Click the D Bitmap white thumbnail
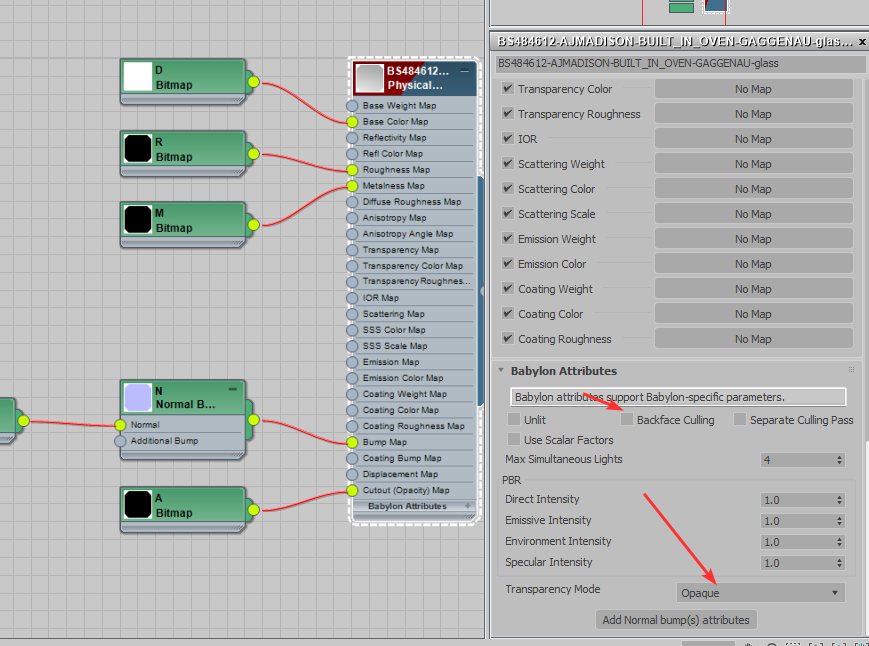Screen dimensions: 869x646 click(137, 76)
